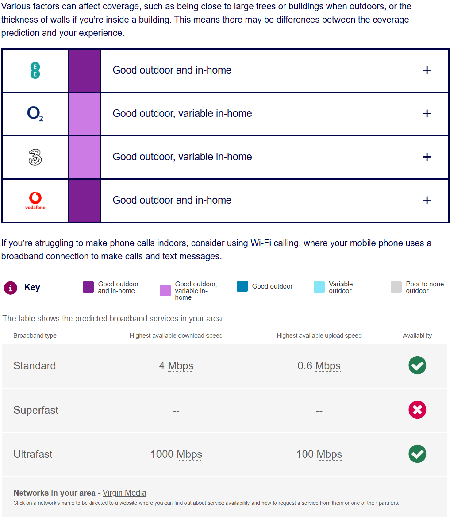
Task: Click light purple swatch in O2 row
Action: click(x=85, y=114)
